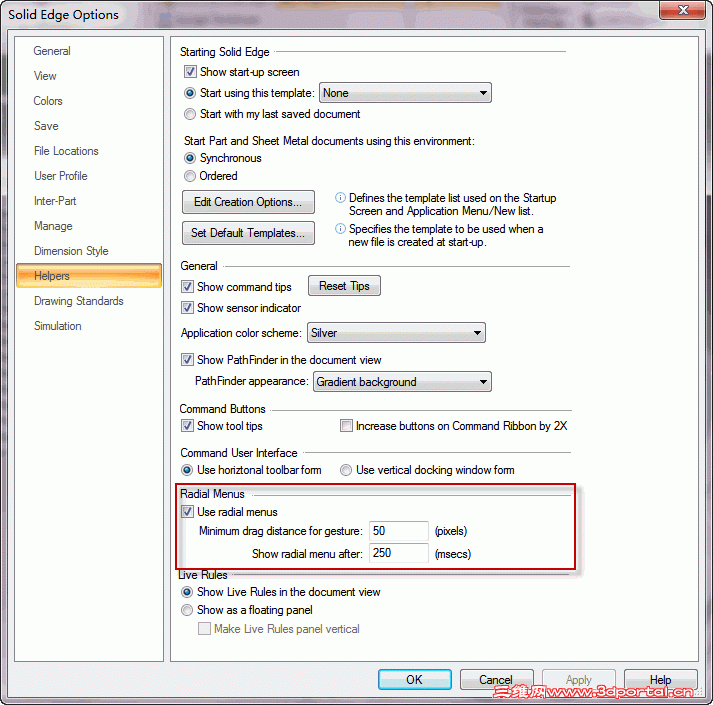Open the startup template dropdown
This screenshot has height=705, width=713.
(405, 93)
